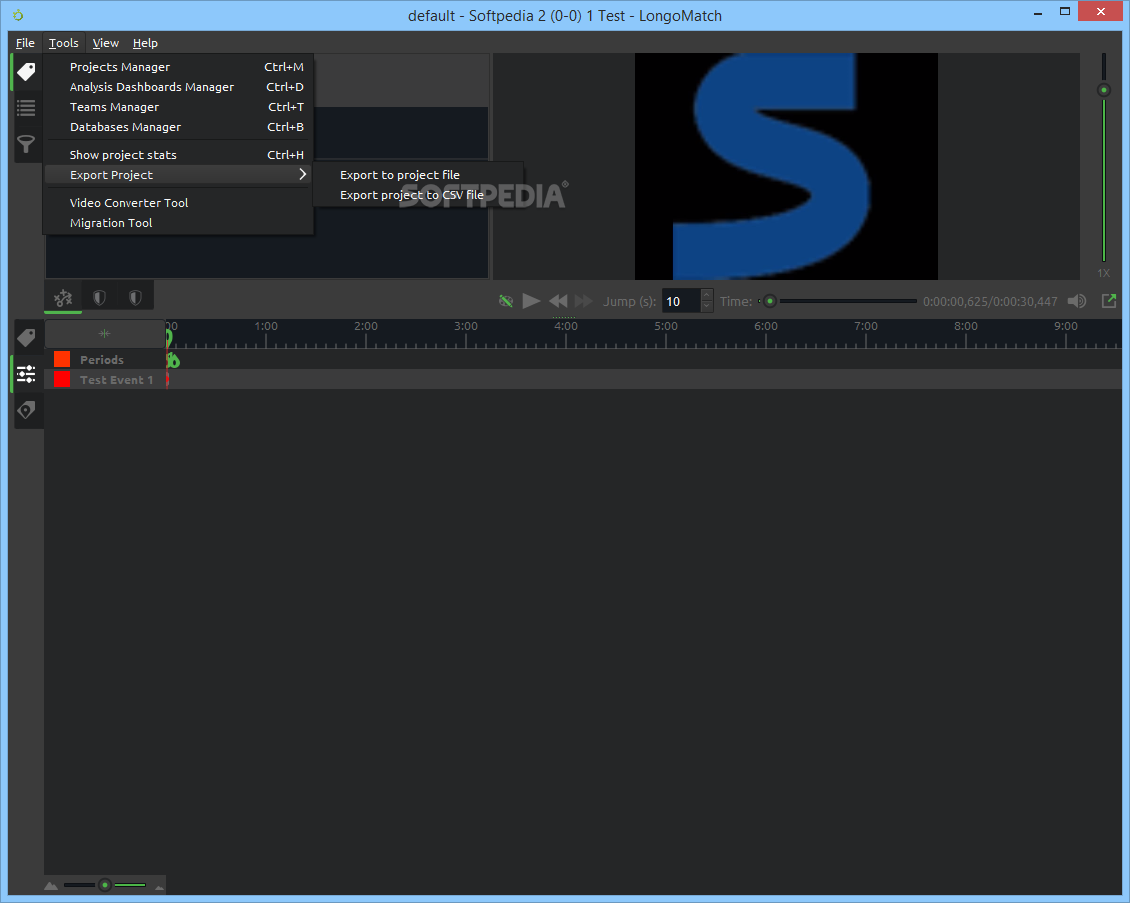Click the playback time readout 0:00:00,625/0:00:30,447
Image resolution: width=1130 pixels, height=903 pixels.
(x=990, y=301)
